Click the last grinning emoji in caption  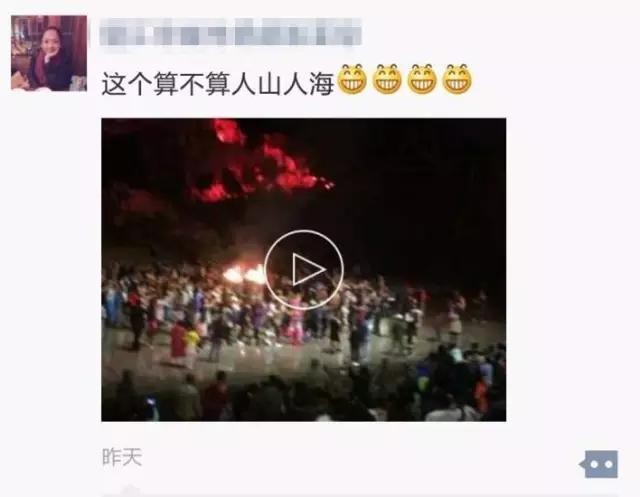(457, 79)
